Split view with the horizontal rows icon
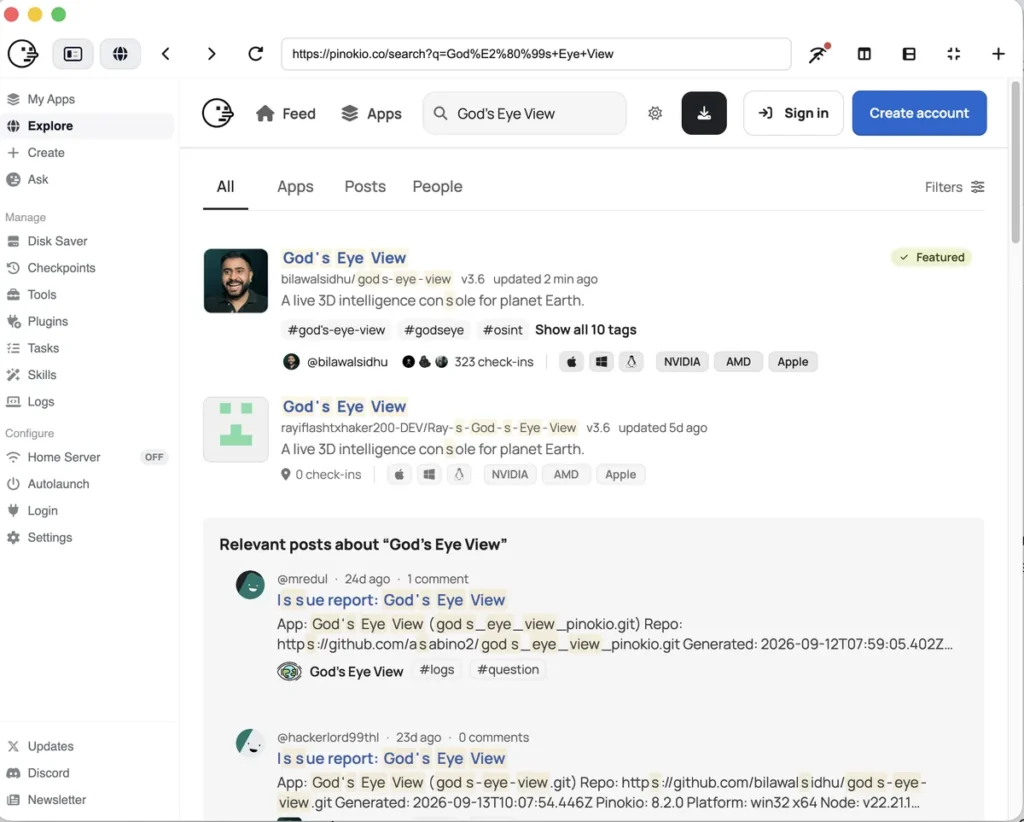Image resolution: width=1024 pixels, height=822 pixels. click(x=909, y=54)
